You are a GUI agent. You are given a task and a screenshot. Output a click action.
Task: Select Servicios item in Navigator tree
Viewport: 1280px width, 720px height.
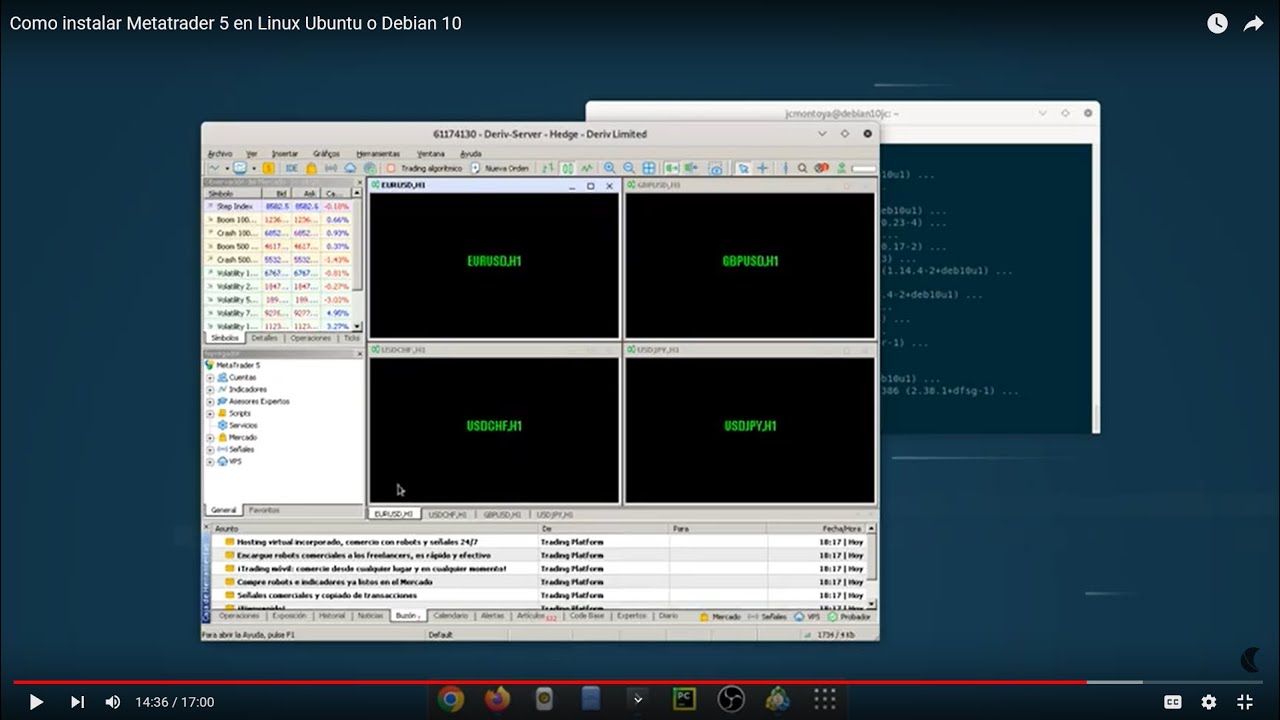pos(237,426)
